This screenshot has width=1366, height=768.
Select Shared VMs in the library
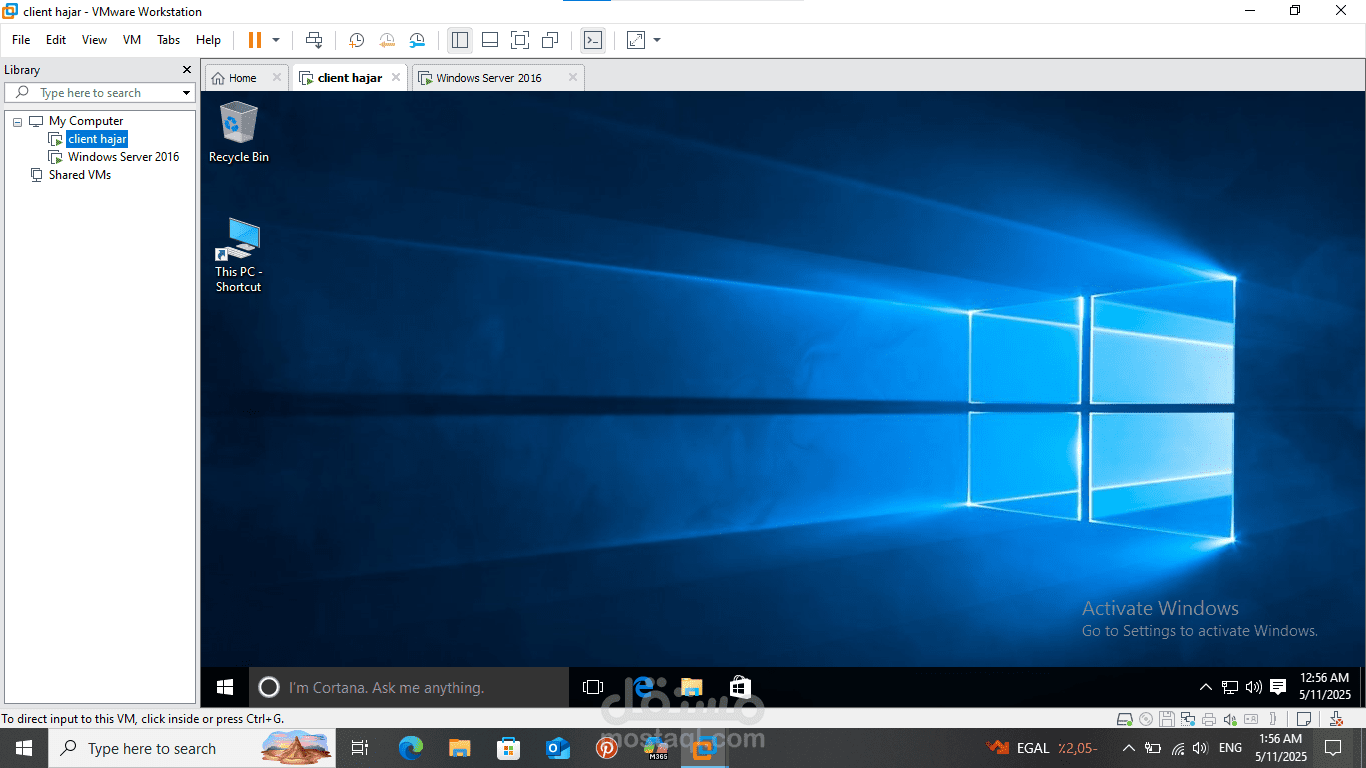pyautogui.click(x=80, y=175)
